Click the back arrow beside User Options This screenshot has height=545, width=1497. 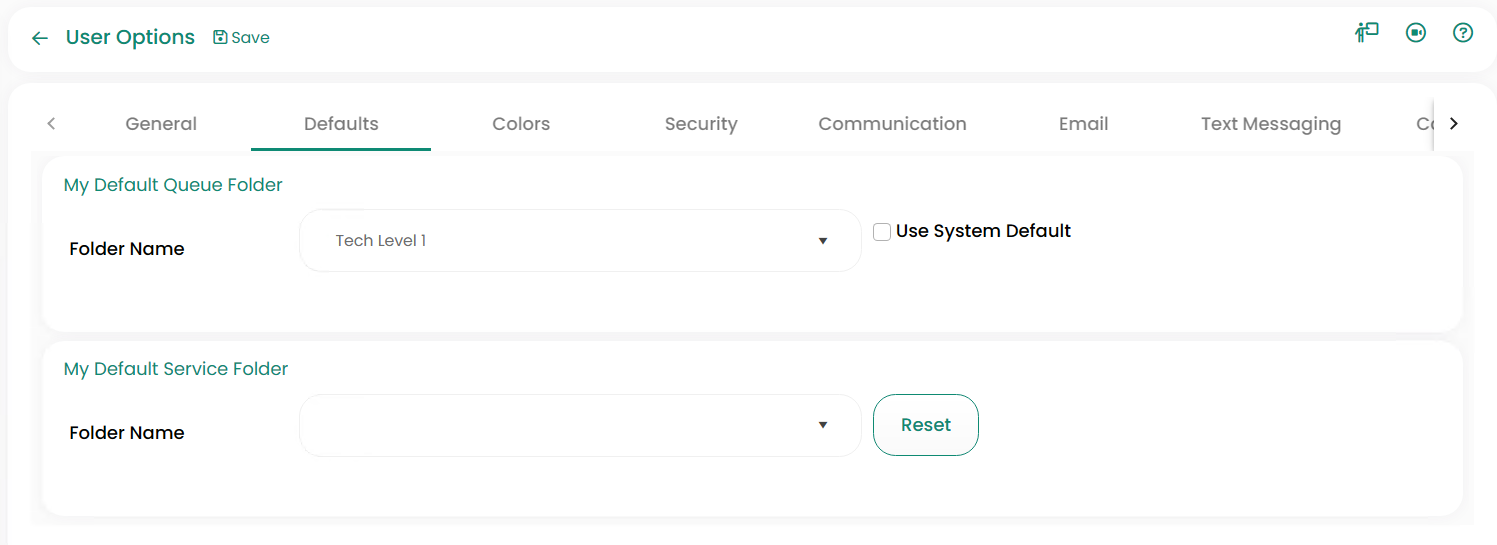coord(40,38)
